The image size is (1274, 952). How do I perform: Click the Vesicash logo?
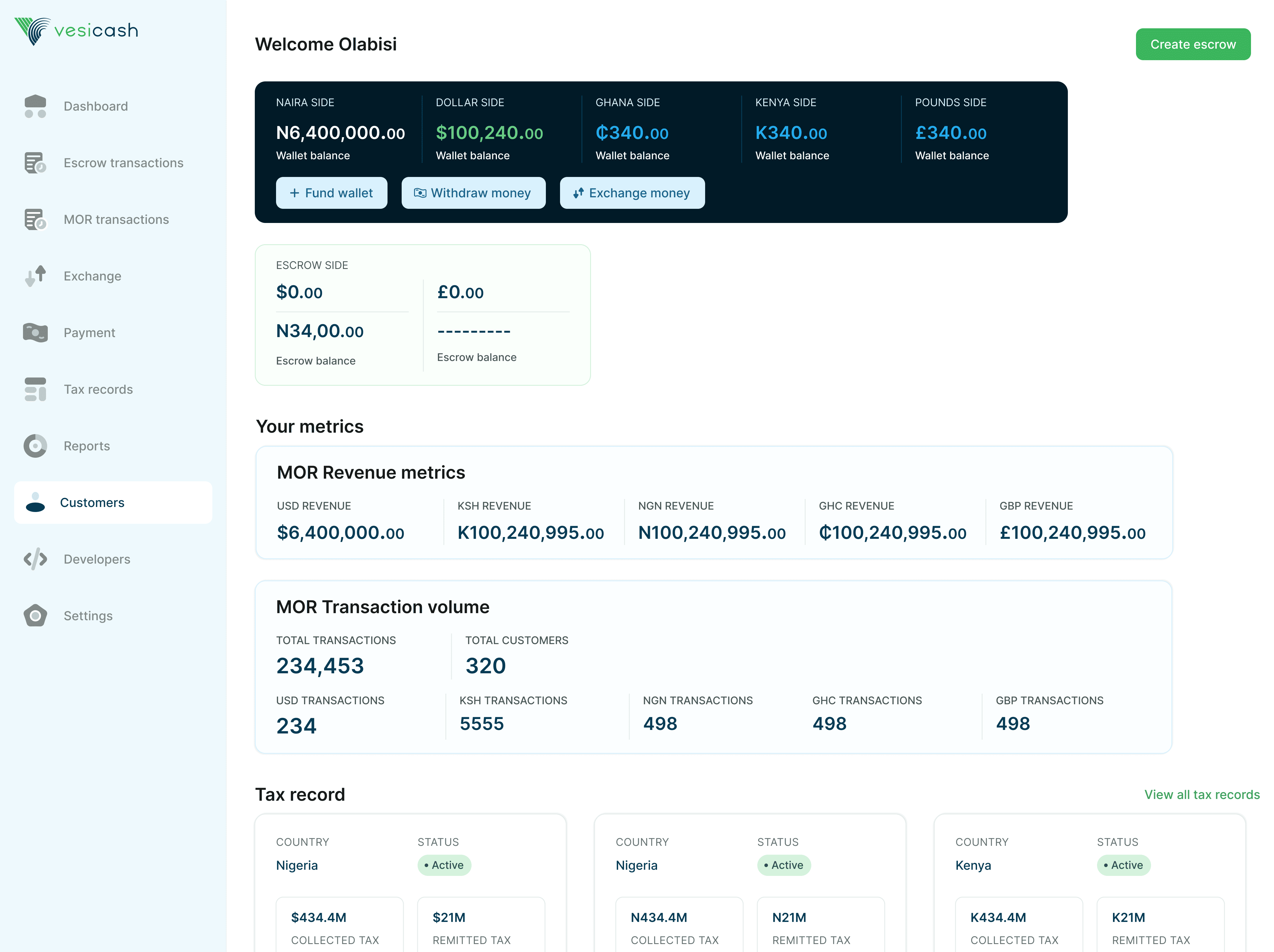76,30
